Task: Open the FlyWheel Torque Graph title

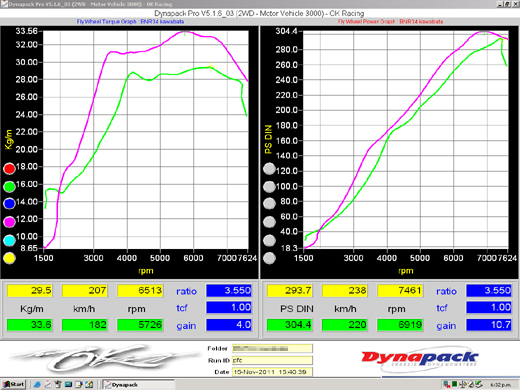Action: (130, 22)
